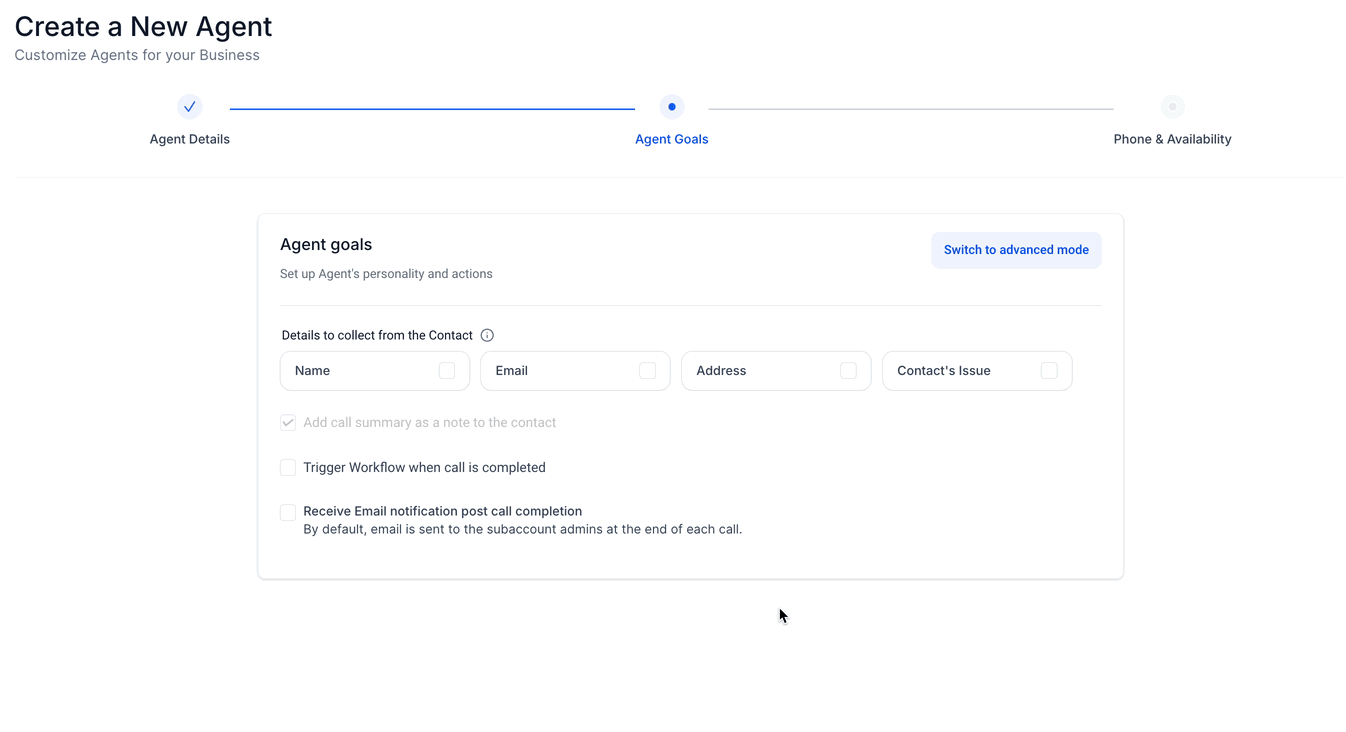Tick the Name checkbox
Image resolution: width=1346 pixels, height=732 pixels.
(447, 371)
